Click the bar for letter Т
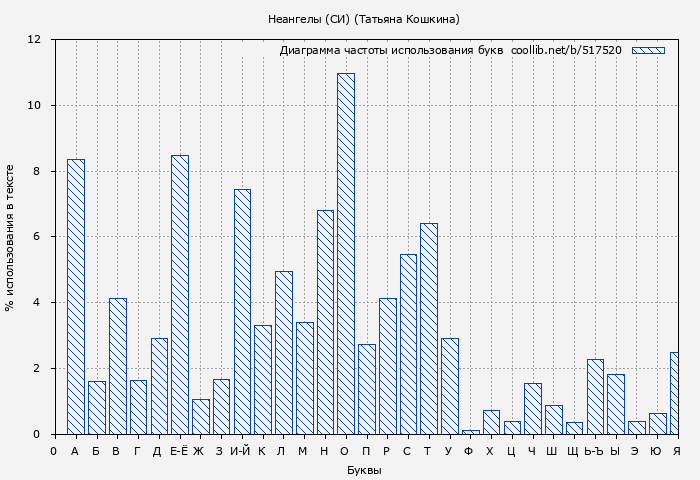 (429, 328)
